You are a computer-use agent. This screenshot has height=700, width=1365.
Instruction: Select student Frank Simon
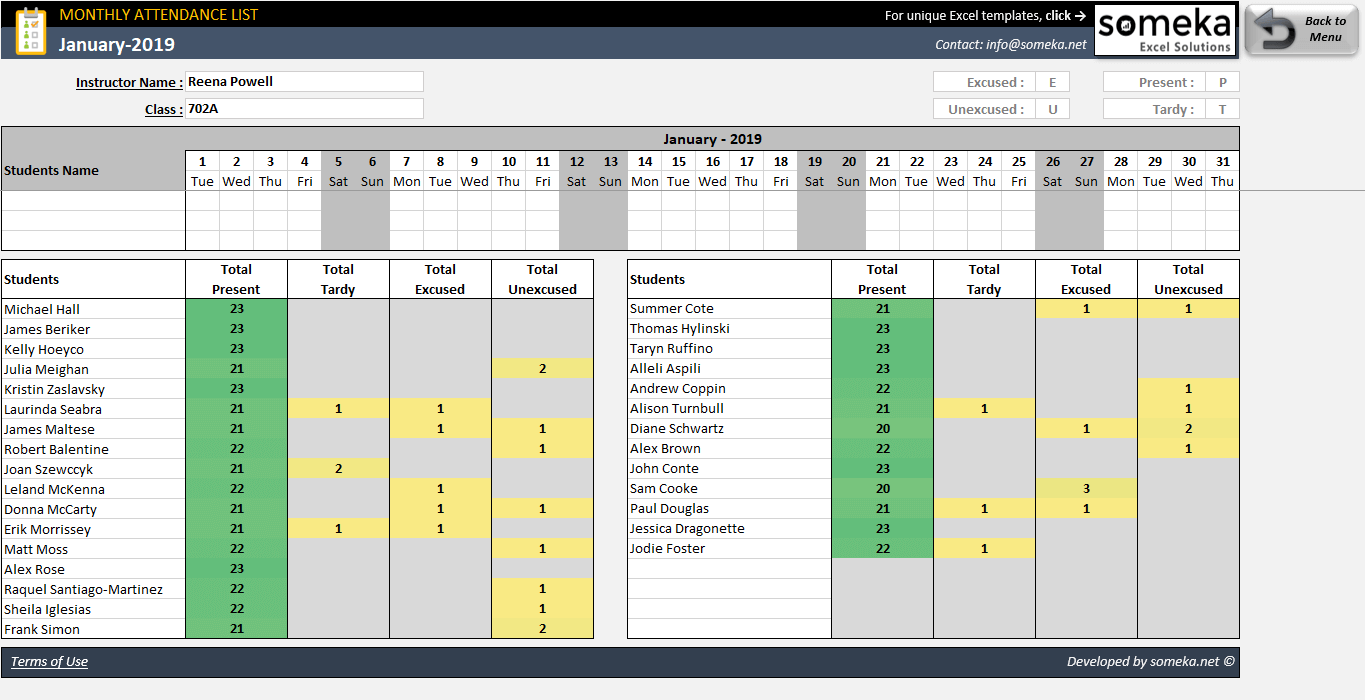coord(93,629)
